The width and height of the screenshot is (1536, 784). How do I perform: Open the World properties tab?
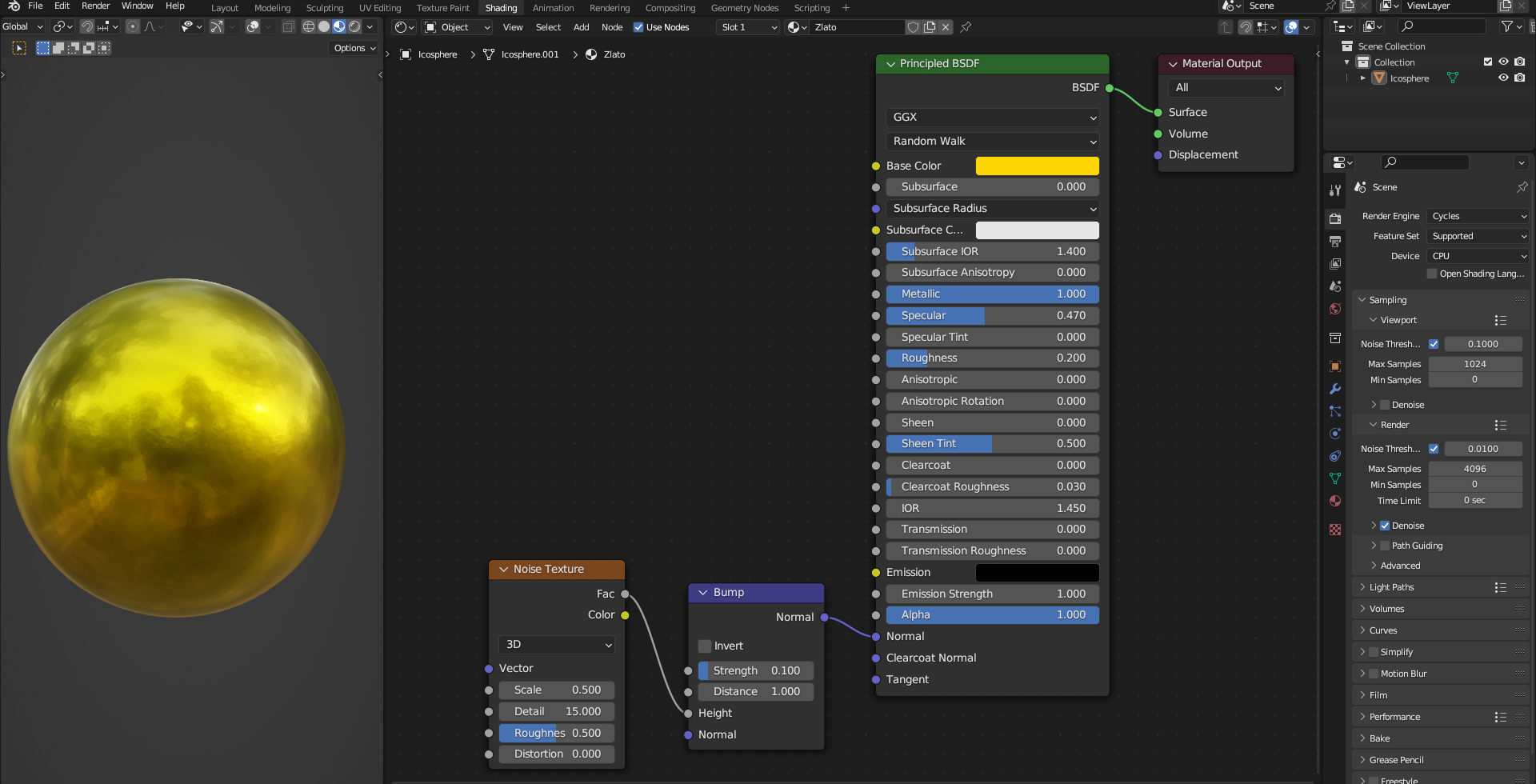(x=1334, y=309)
